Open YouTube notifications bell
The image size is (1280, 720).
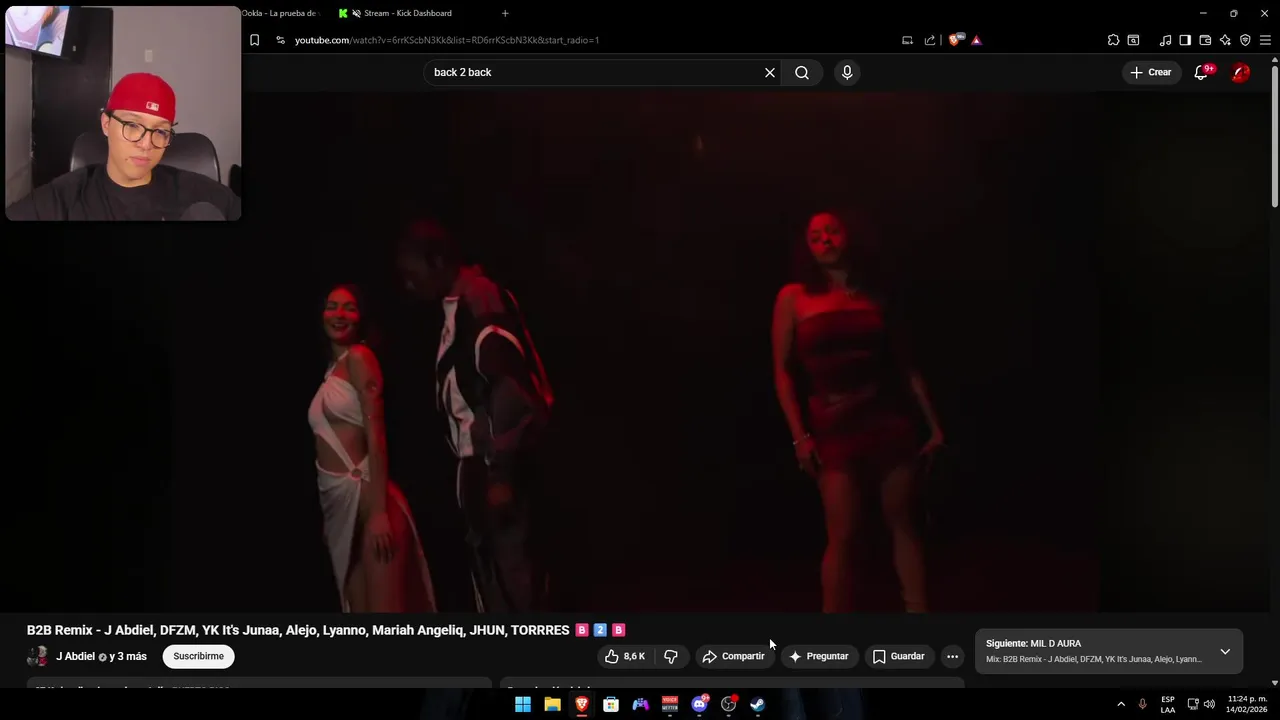click(x=1202, y=72)
